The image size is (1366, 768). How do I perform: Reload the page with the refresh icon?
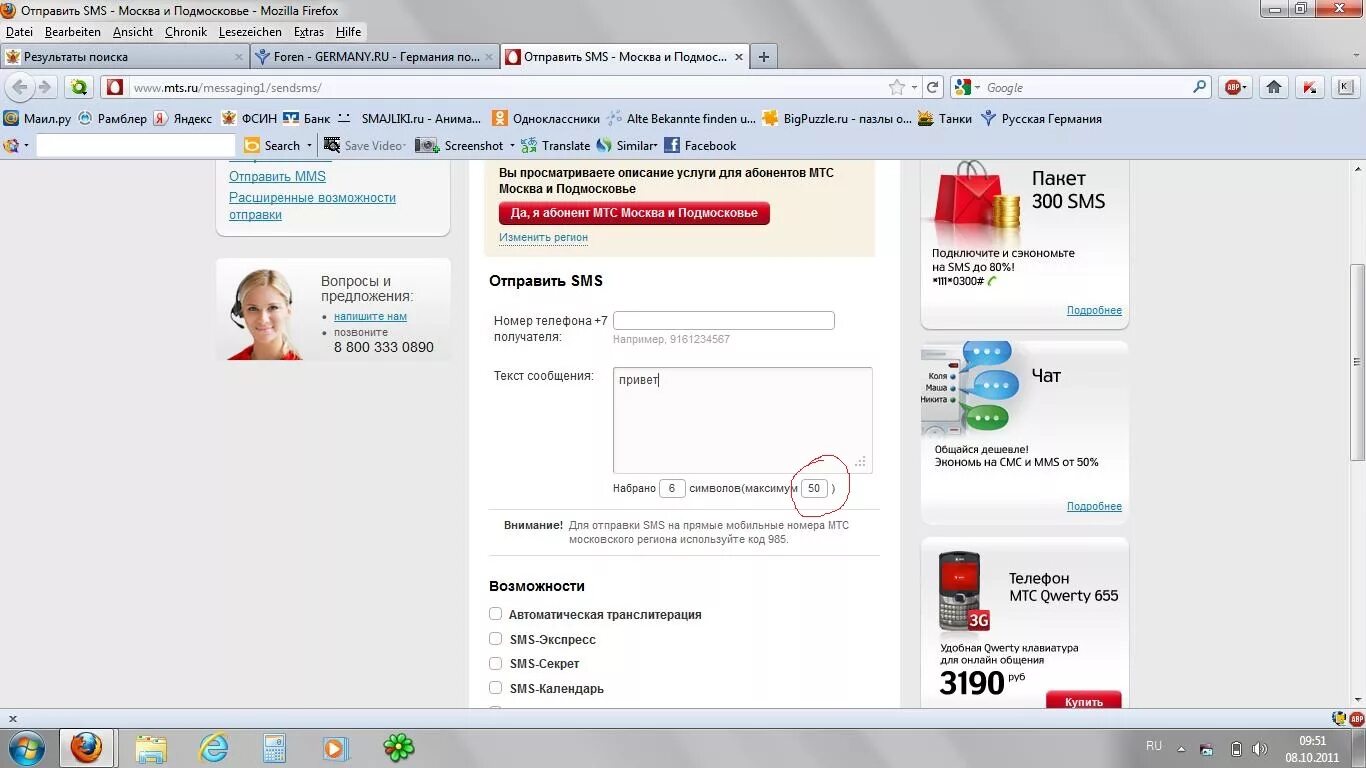(933, 88)
